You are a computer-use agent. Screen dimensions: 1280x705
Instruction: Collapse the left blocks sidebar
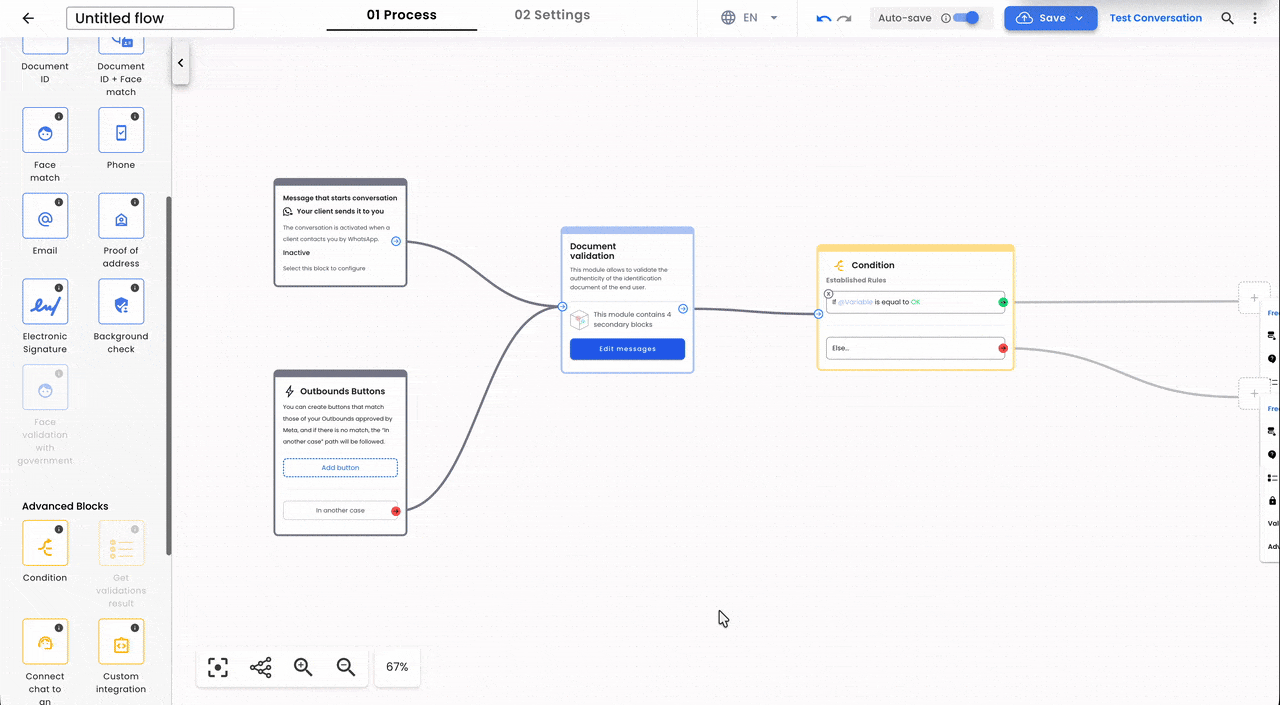click(x=180, y=63)
